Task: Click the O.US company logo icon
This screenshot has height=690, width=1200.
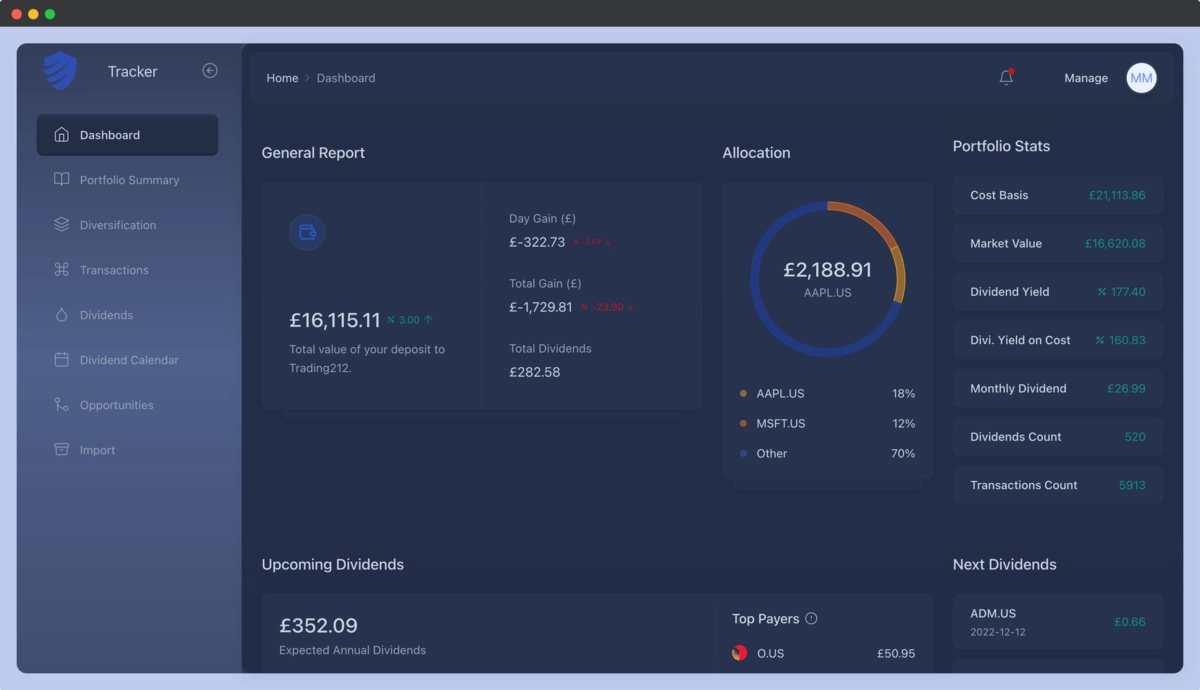Action: [x=740, y=653]
